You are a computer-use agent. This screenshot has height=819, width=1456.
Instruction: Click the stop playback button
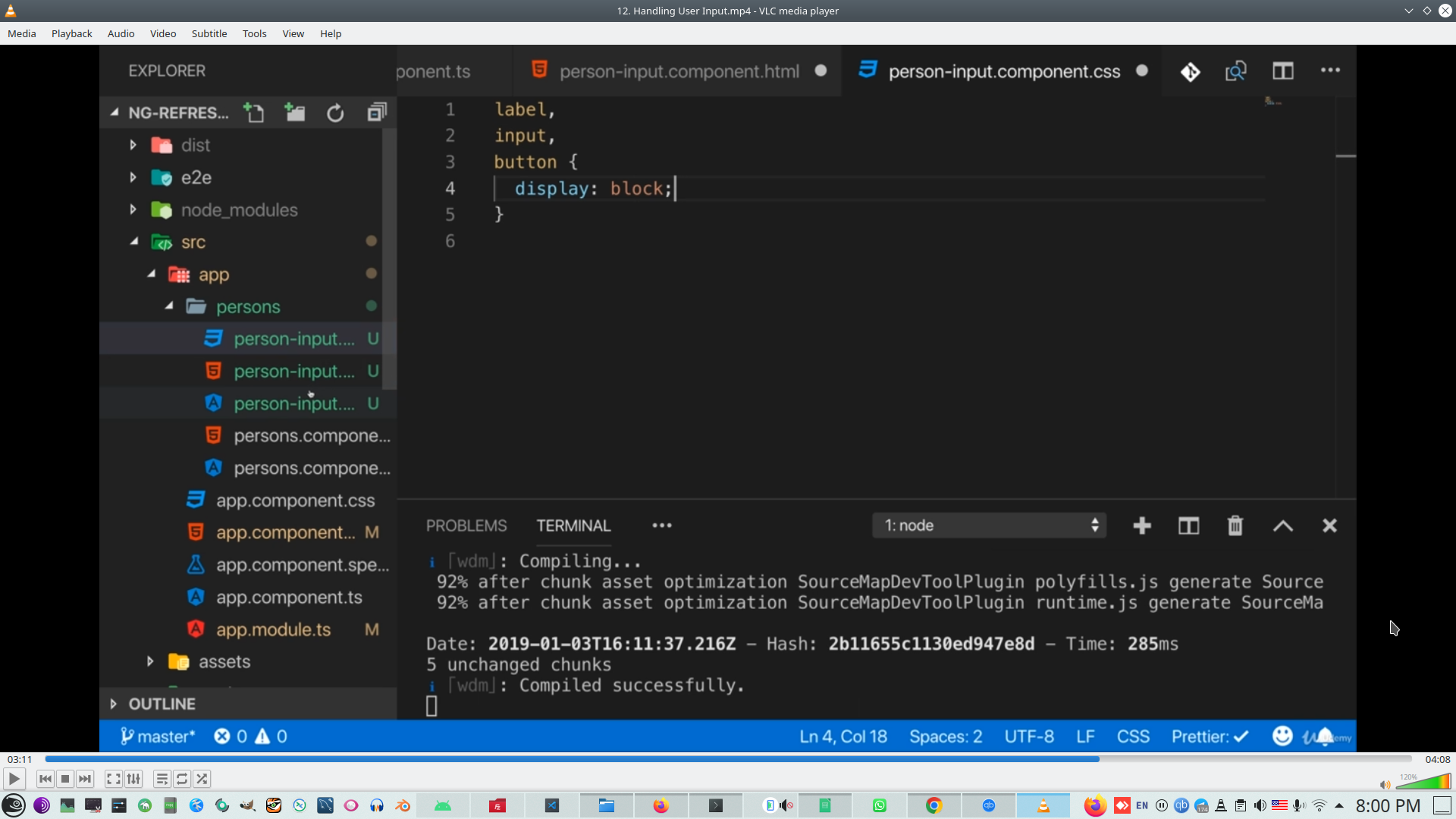pyautogui.click(x=65, y=779)
